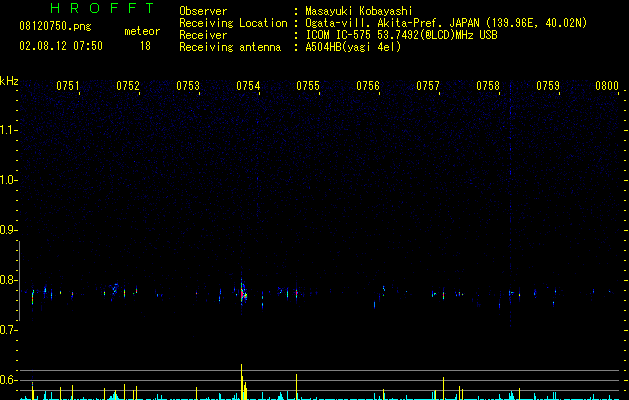
Task: Click the 0757 time marker
Action: pyautogui.click(x=428, y=86)
